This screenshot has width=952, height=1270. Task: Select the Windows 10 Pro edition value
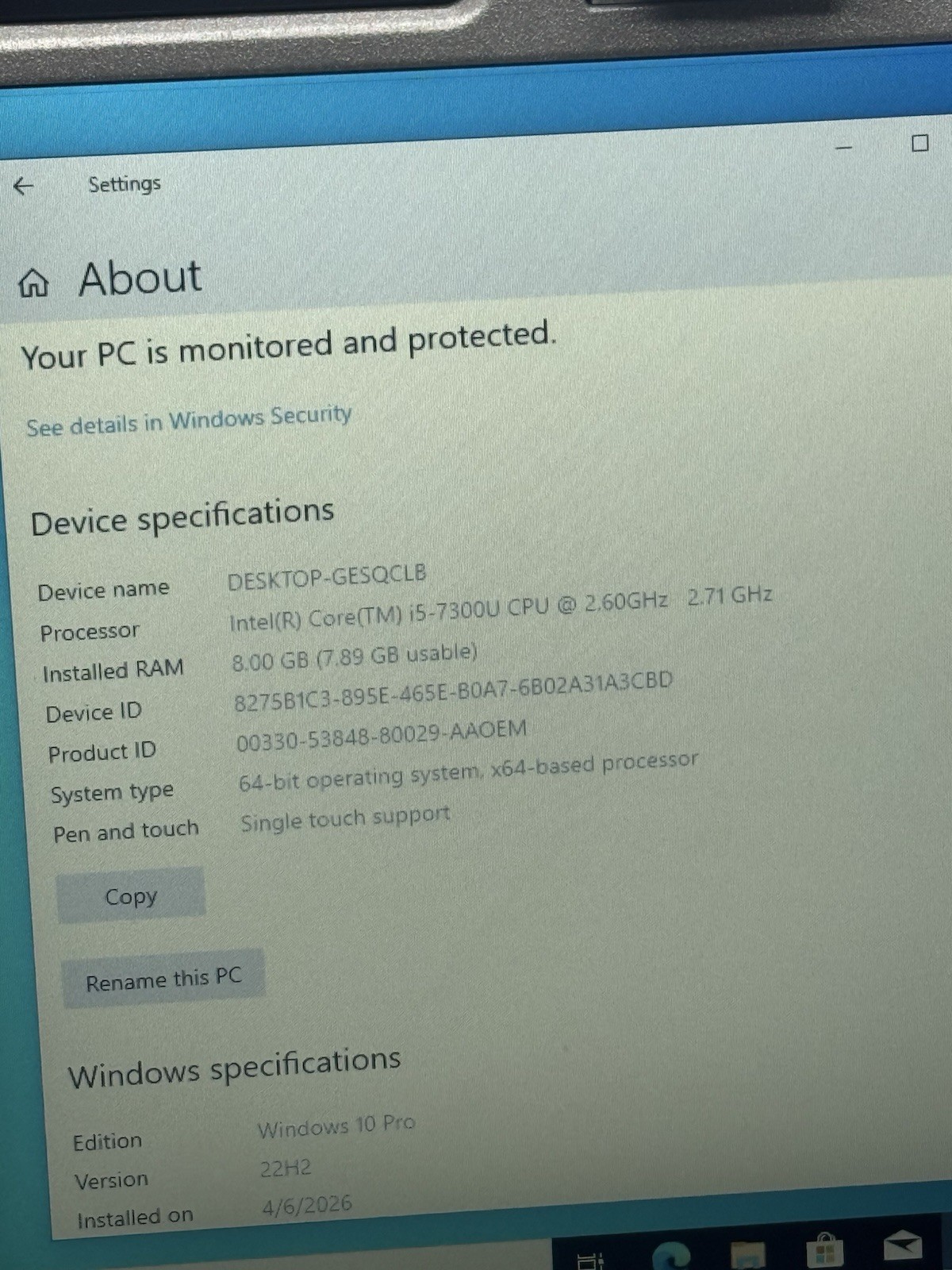click(336, 1126)
